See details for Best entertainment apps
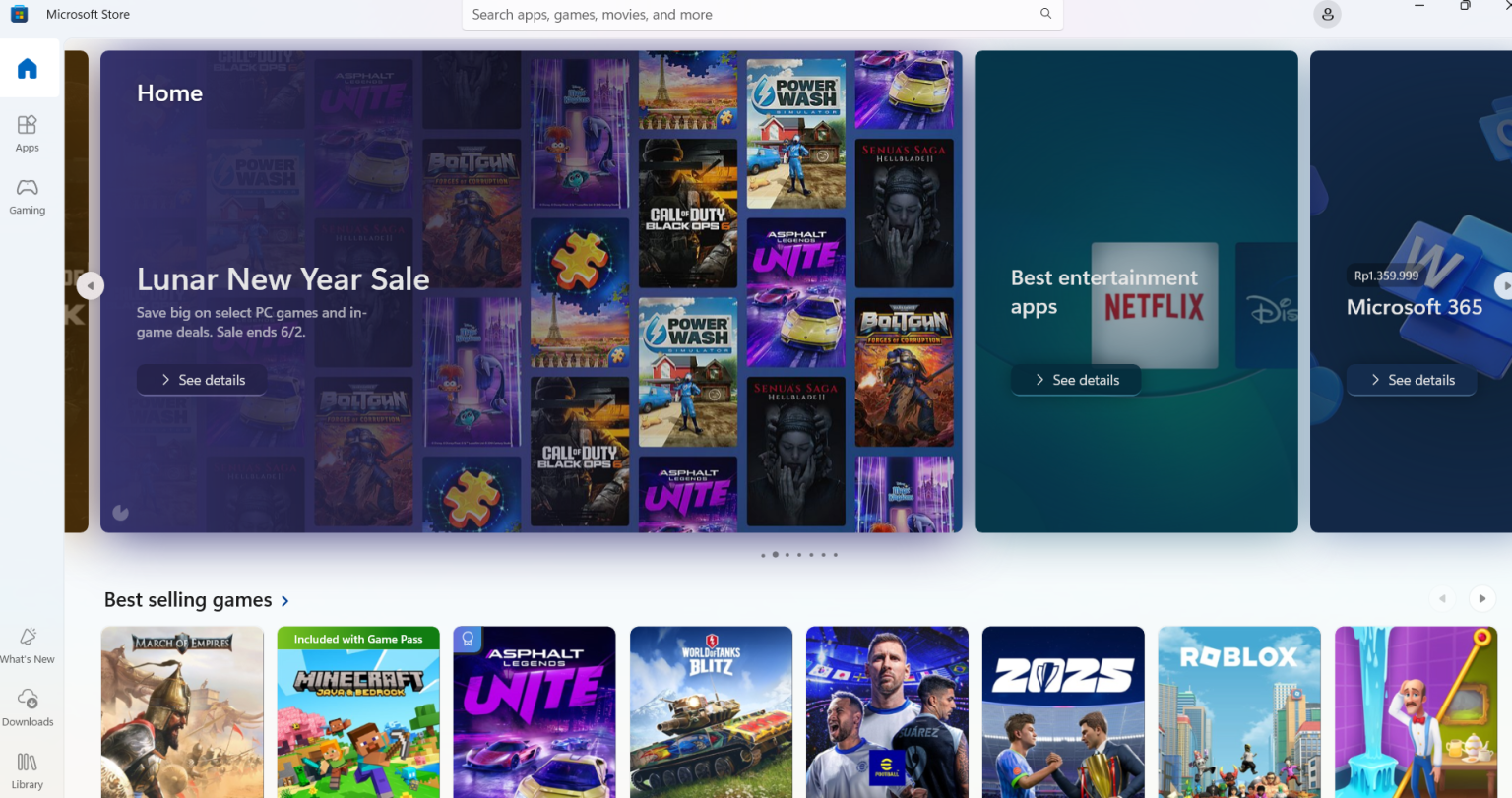 coord(1076,380)
